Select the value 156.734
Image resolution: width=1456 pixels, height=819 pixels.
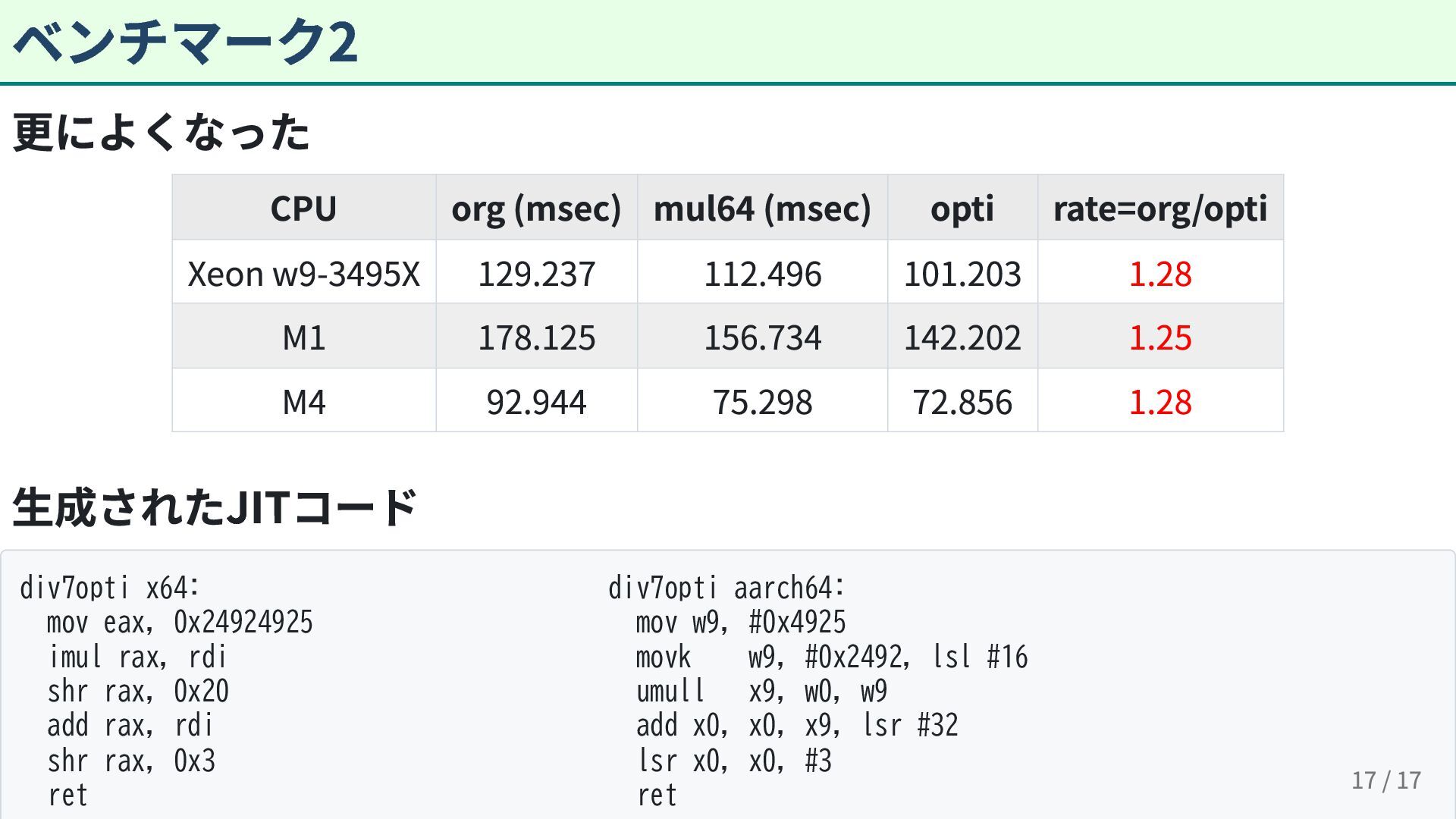pyautogui.click(x=762, y=337)
